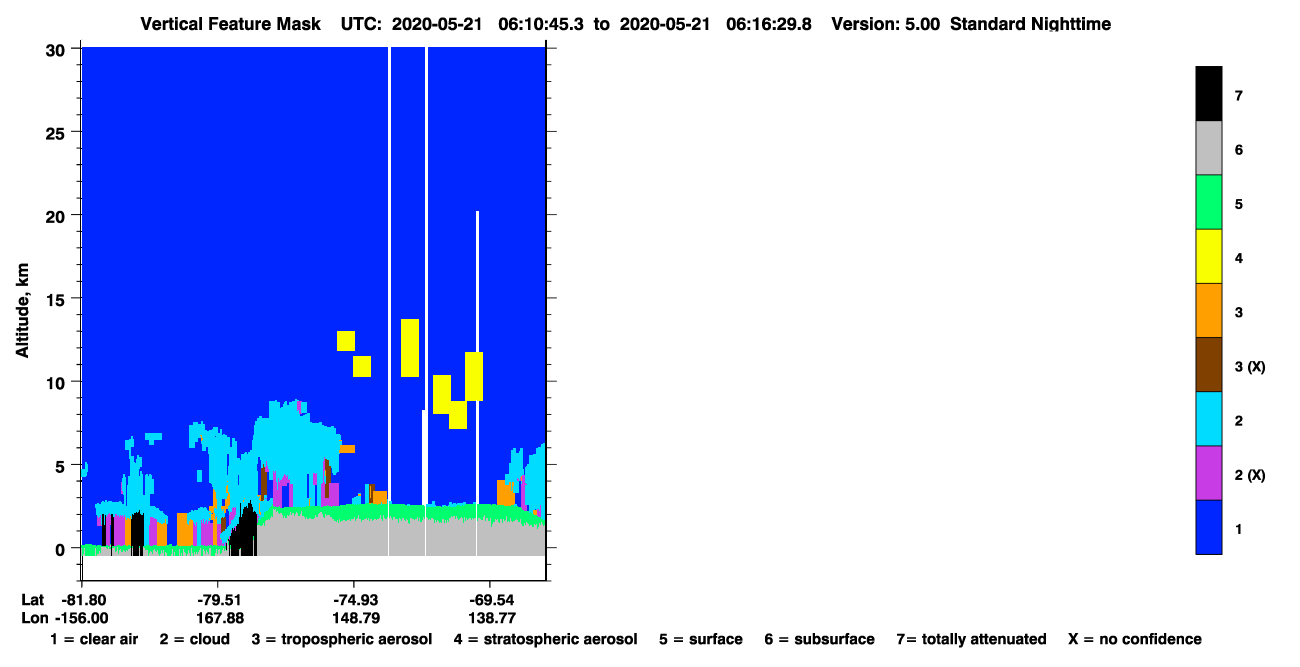Click the '2 = cloud' legend text

pyautogui.click(x=193, y=639)
